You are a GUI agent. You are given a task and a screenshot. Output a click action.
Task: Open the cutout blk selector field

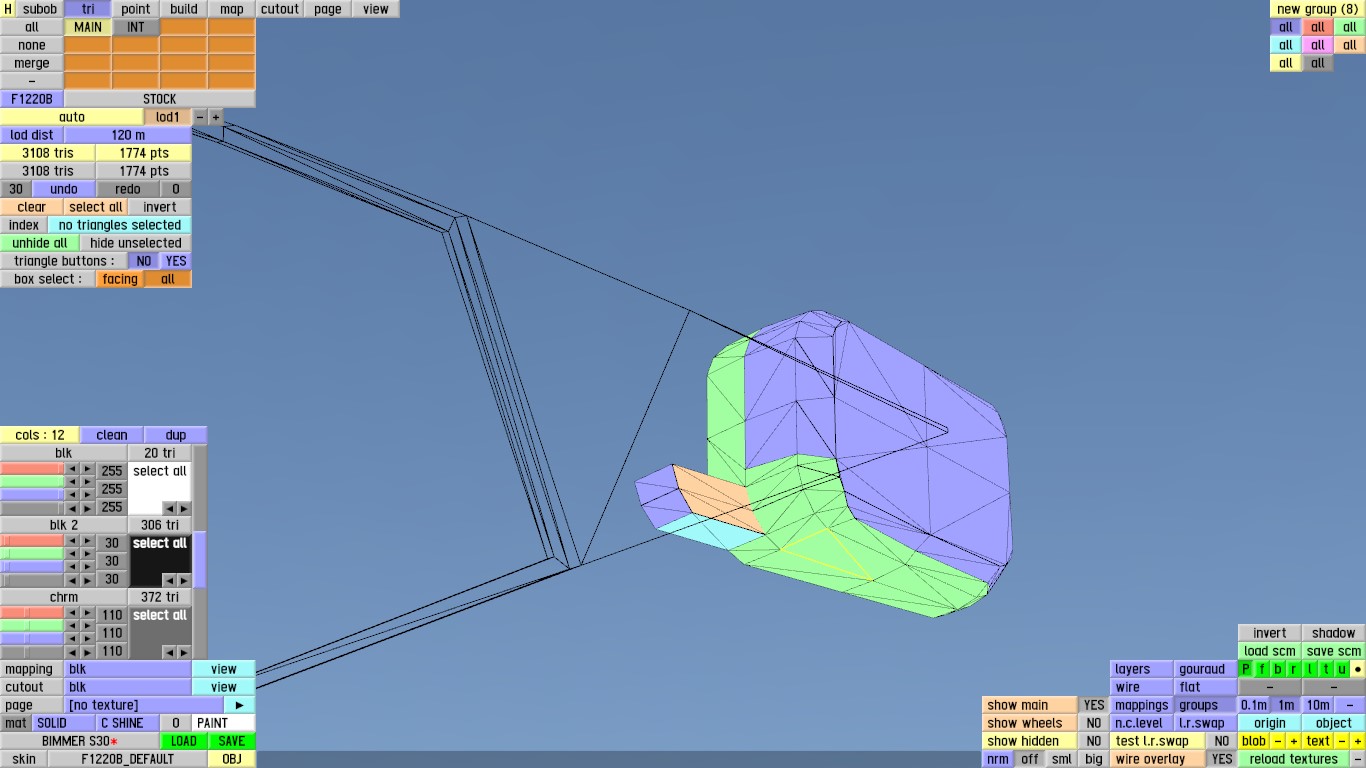click(x=128, y=687)
